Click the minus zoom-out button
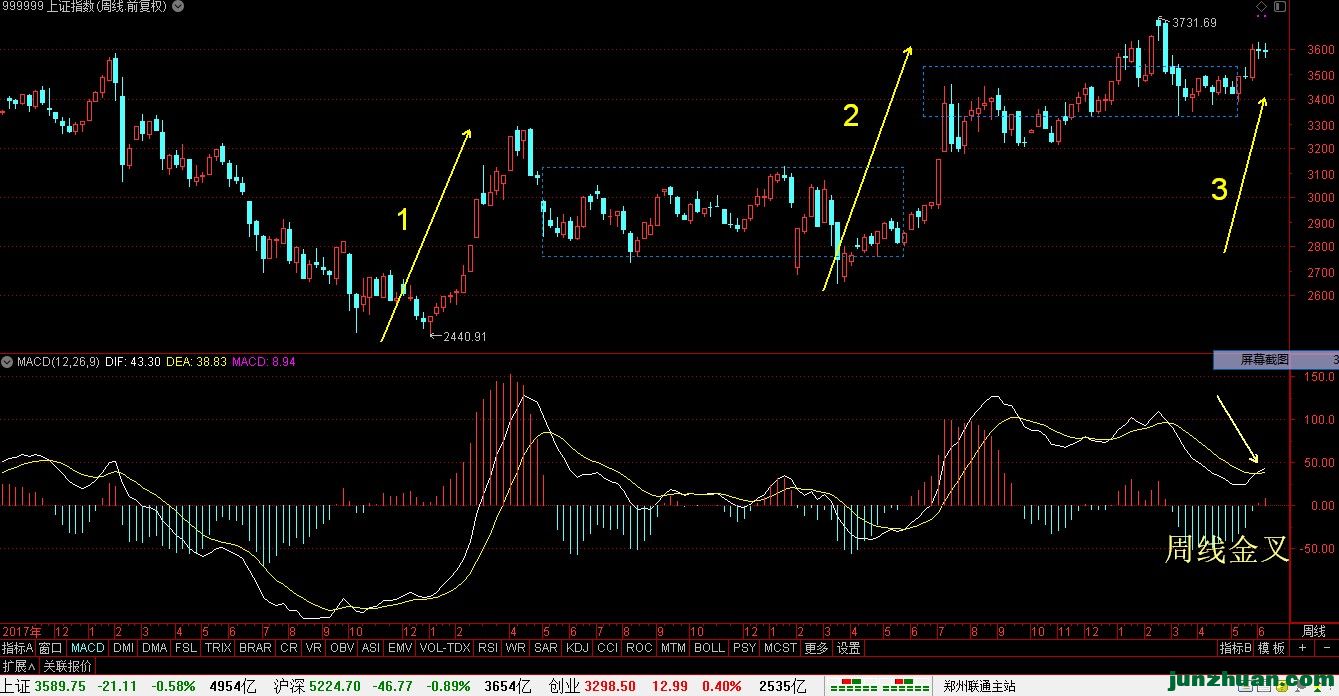Viewport: 1339px width, 696px height. point(1325,648)
